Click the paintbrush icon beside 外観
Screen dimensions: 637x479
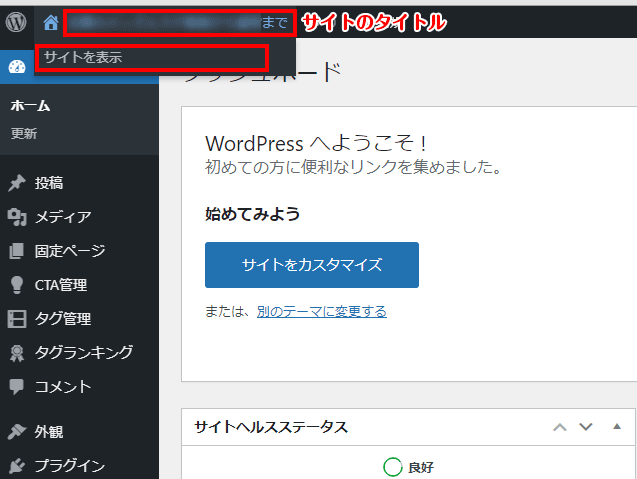coord(17,431)
